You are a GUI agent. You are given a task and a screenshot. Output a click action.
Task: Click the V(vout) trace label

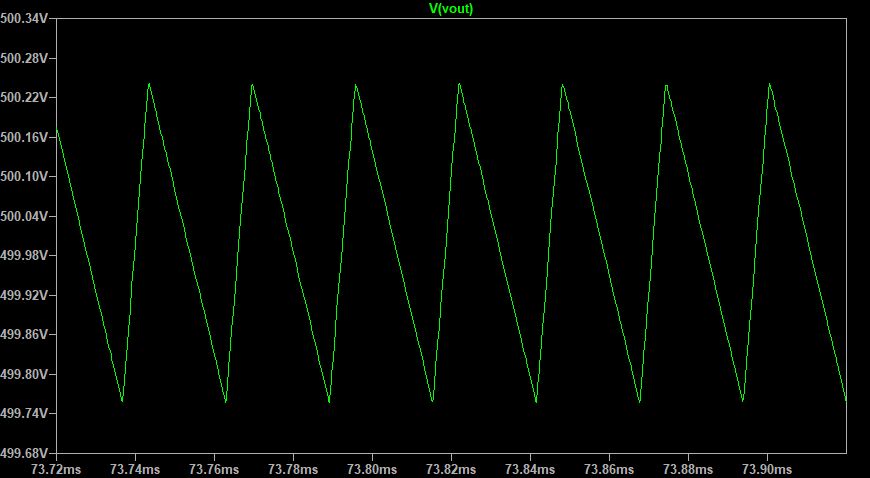pos(451,8)
